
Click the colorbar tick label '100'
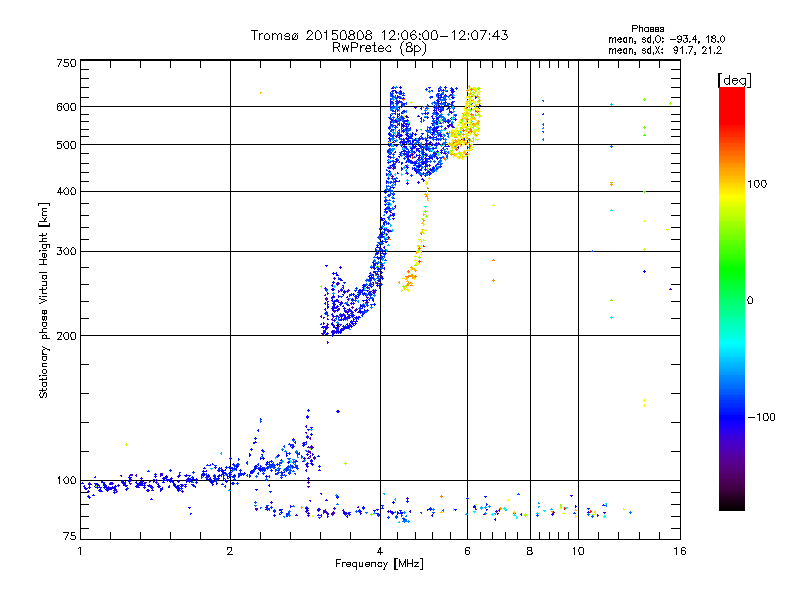pos(757,184)
